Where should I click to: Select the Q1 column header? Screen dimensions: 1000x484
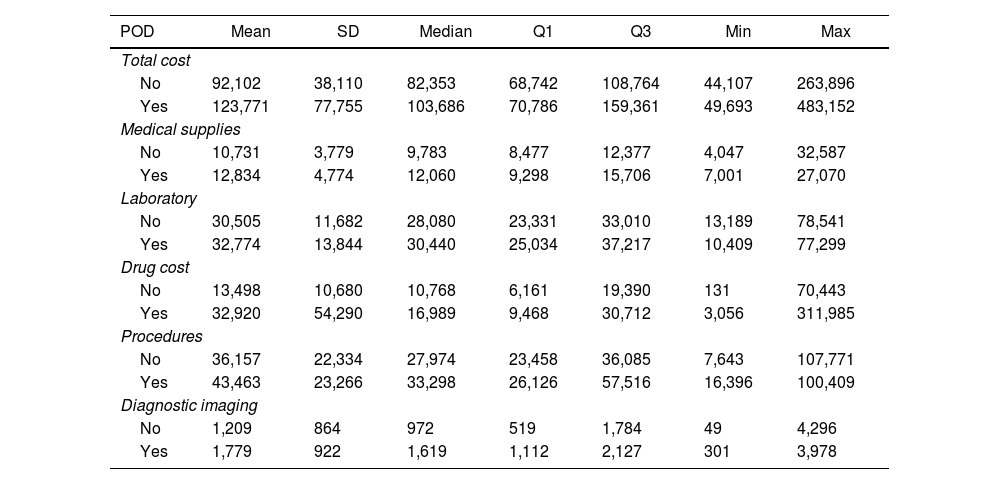[542, 32]
